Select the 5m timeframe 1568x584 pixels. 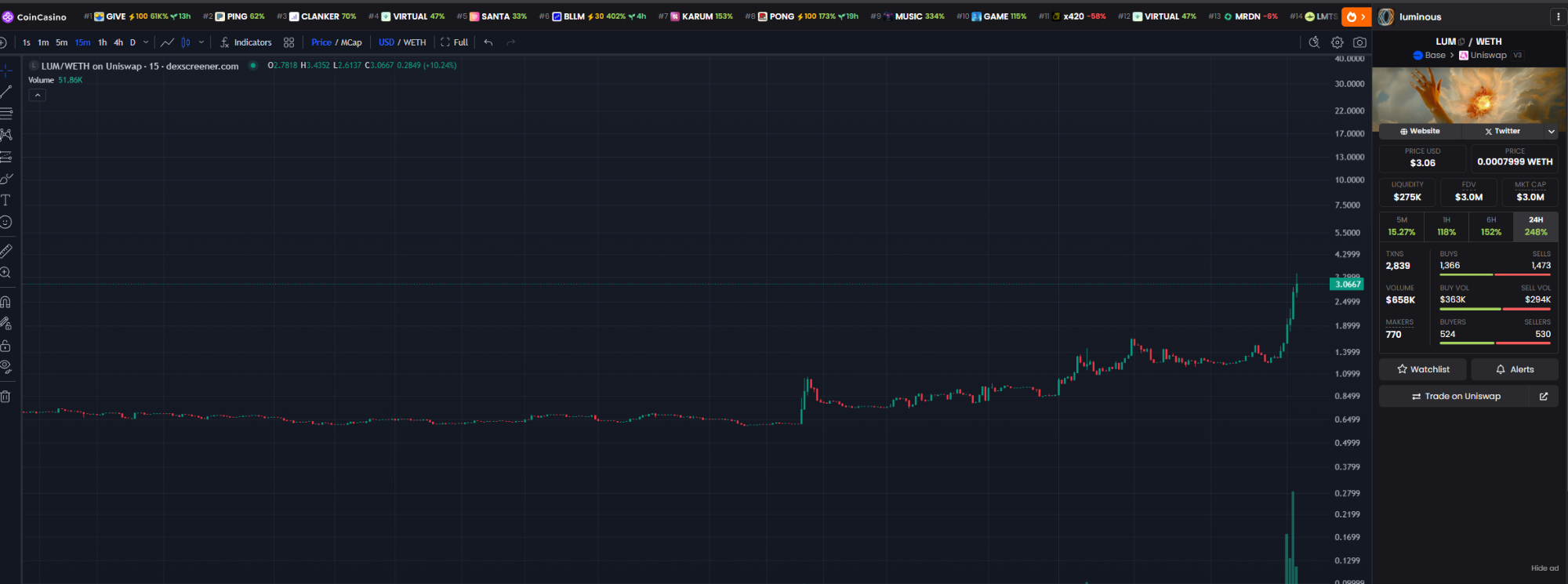pos(62,42)
